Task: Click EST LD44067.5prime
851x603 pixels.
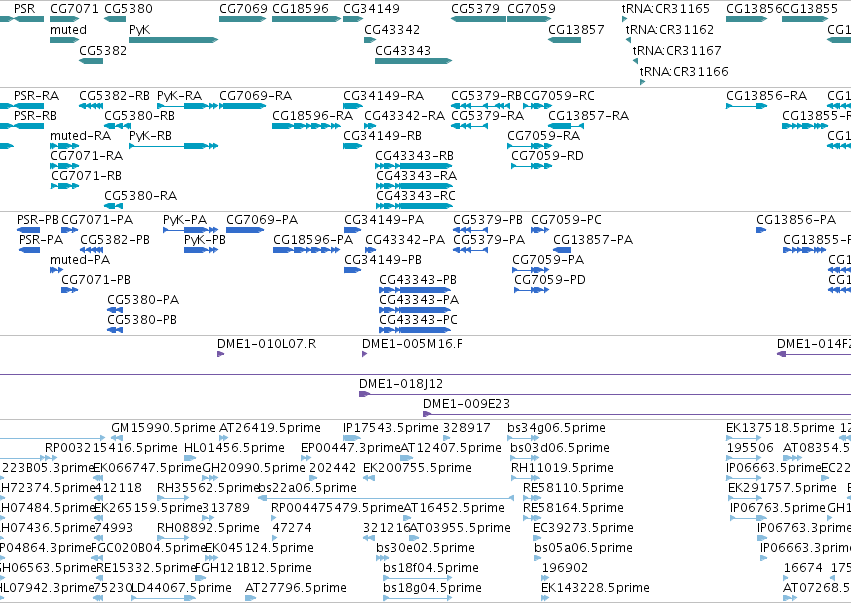Action: click(163, 599)
